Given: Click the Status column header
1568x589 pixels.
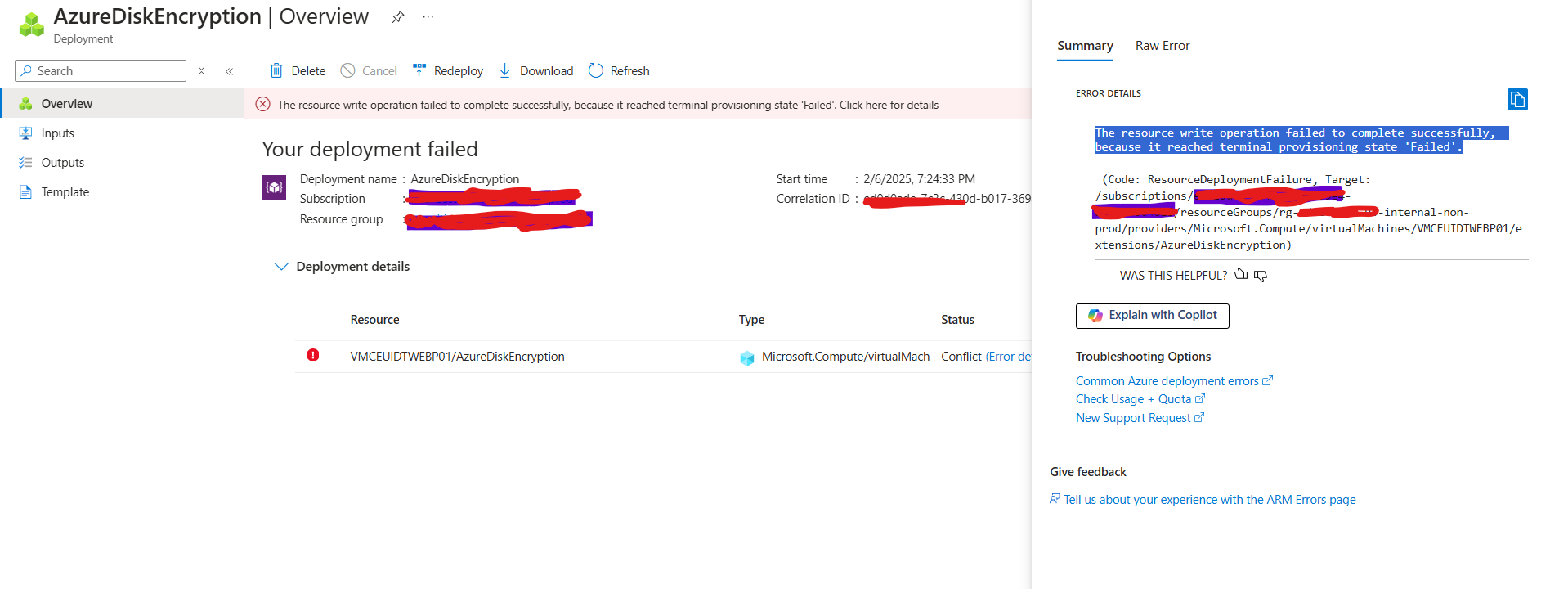Looking at the screenshot, I should [x=957, y=320].
